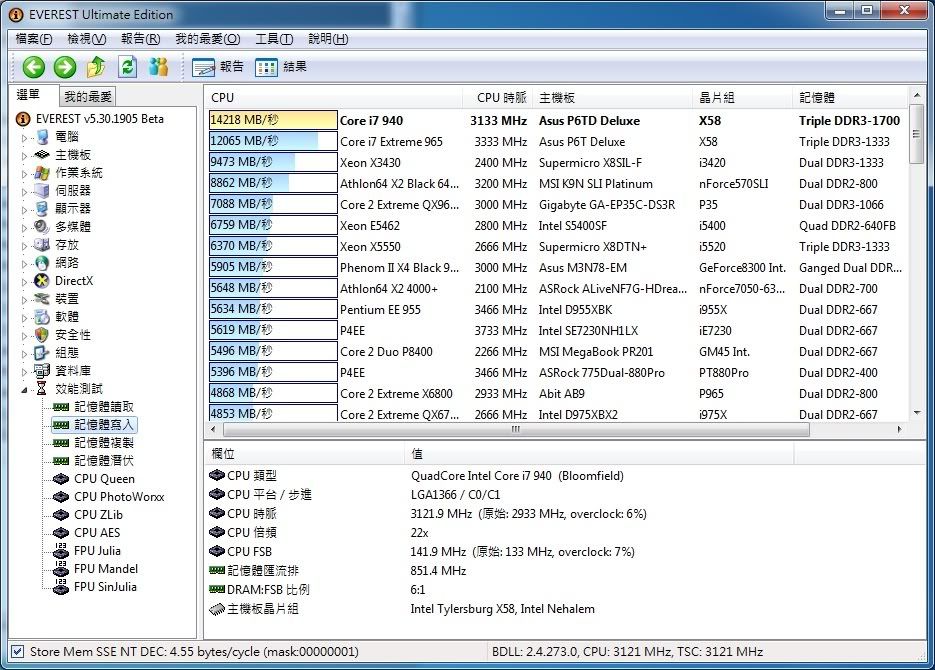Open the 檢視(V) menu
This screenshot has height=670, width=935.
coord(86,39)
